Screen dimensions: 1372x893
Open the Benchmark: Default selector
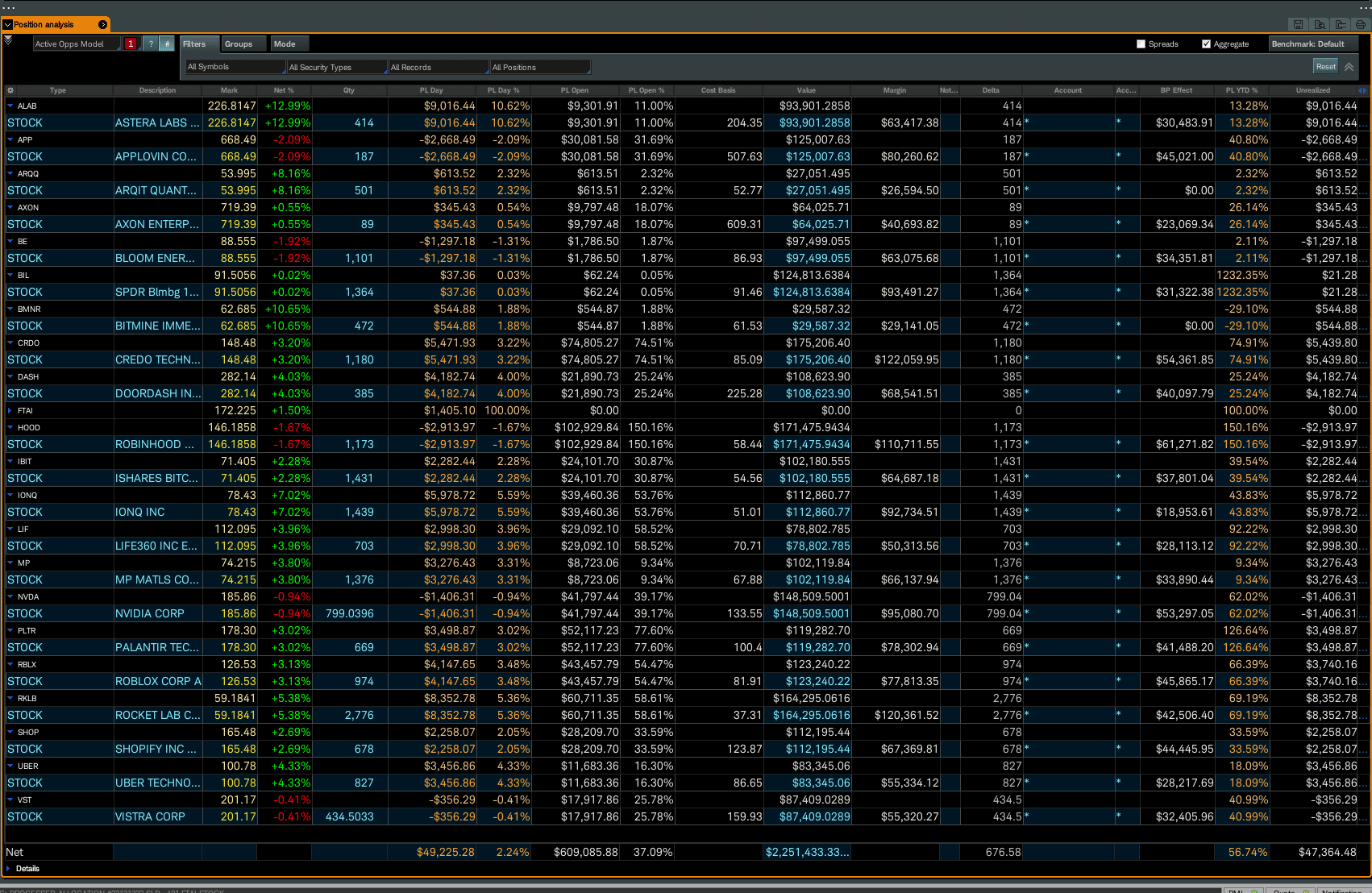coord(1313,44)
